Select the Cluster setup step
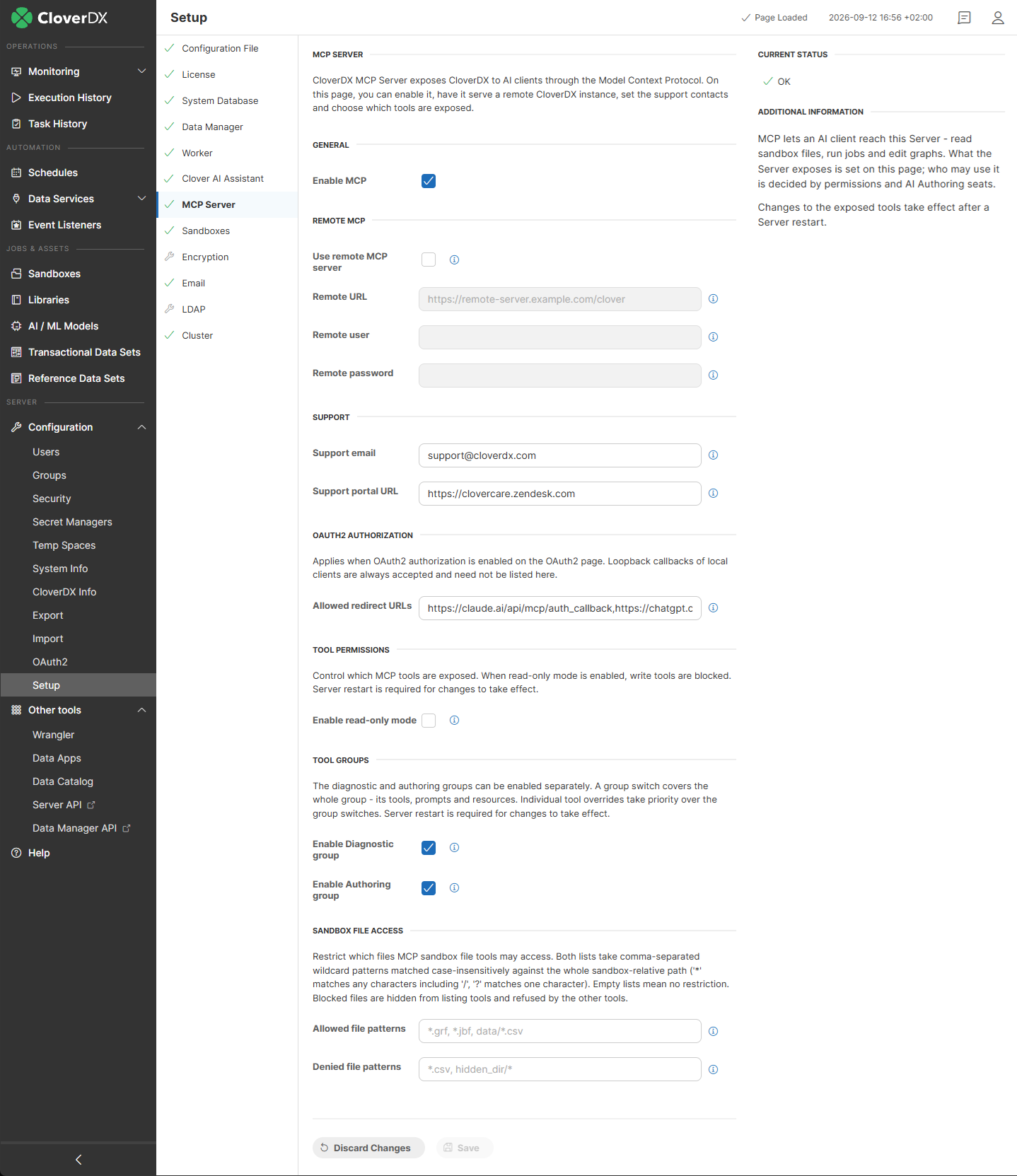1017x1176 pixels. [x=227, y=336]
